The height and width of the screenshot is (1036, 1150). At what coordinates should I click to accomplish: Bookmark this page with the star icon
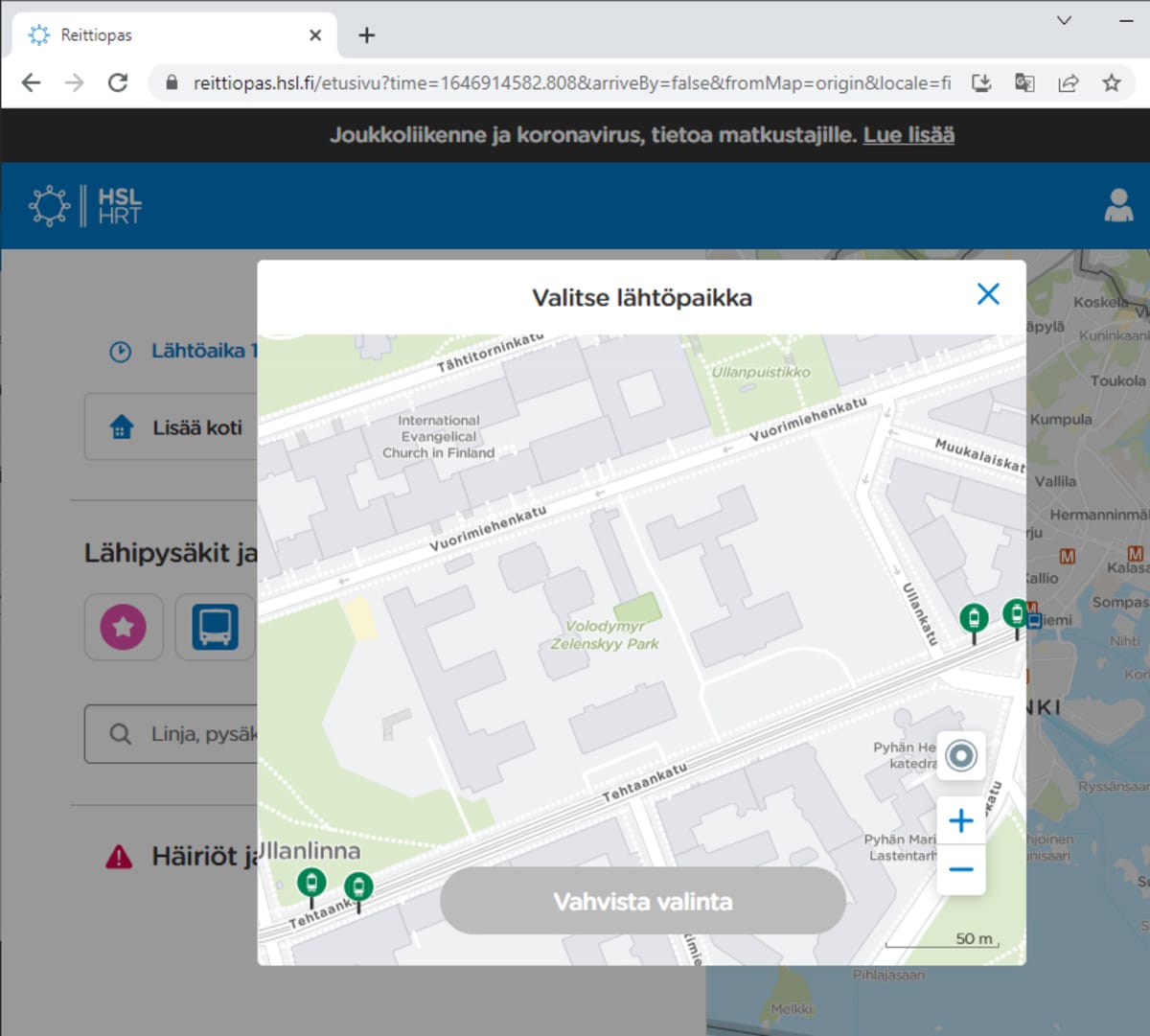point(1111,83)
